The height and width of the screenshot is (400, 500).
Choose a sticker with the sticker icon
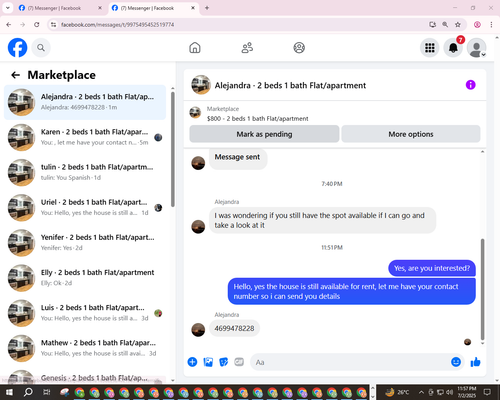pyautogui.click(x=223, y=362)
